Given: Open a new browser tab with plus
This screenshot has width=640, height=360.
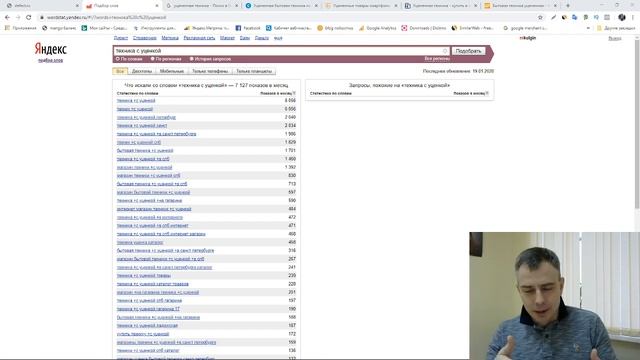Looking at the screenshot, I should pos(568,6).
